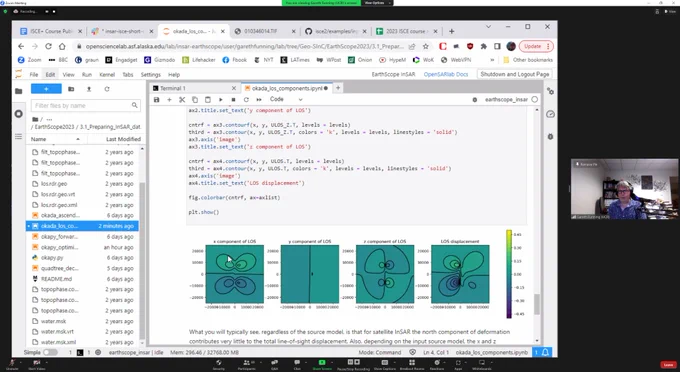Screen dimensions: 680x372
Task: Click the root folder breadcrumb icon
Action: 35,119
